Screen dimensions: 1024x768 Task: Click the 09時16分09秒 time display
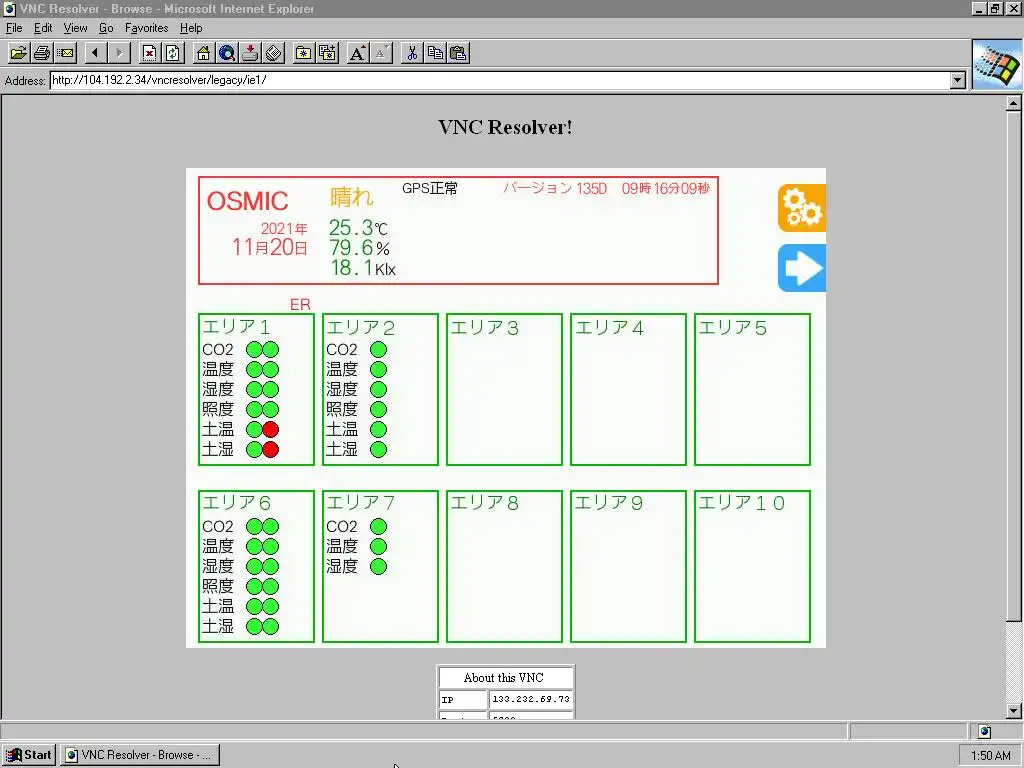coord(665,189)
